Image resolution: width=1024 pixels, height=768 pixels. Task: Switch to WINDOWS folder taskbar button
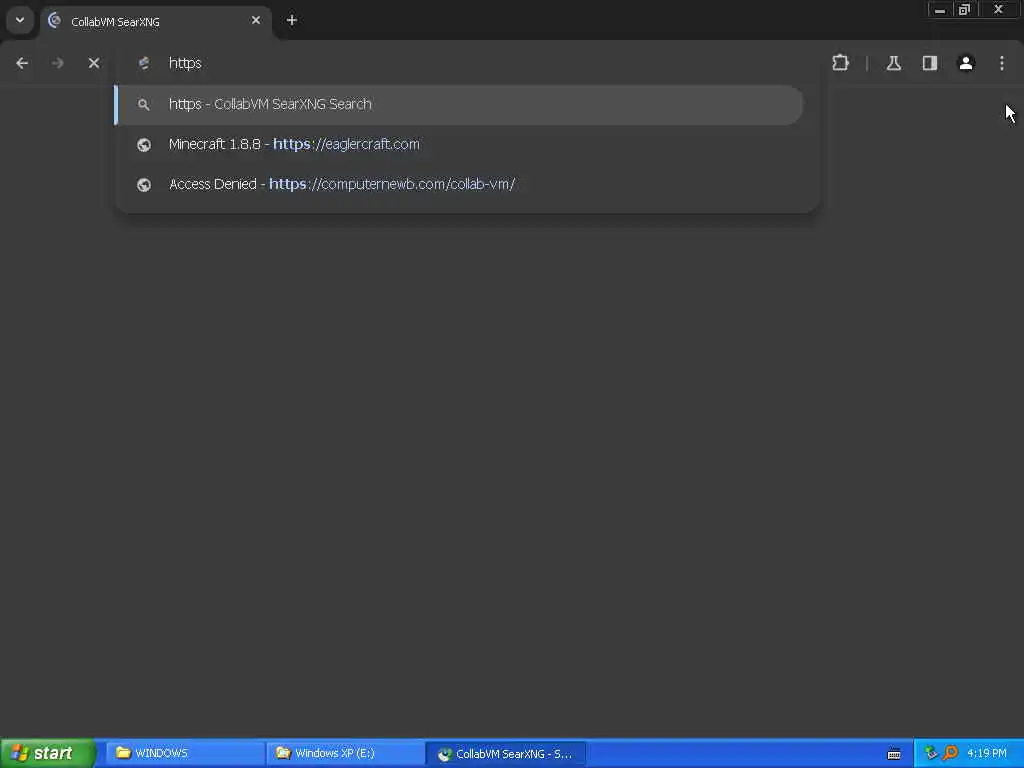click(x=184, y=754)
